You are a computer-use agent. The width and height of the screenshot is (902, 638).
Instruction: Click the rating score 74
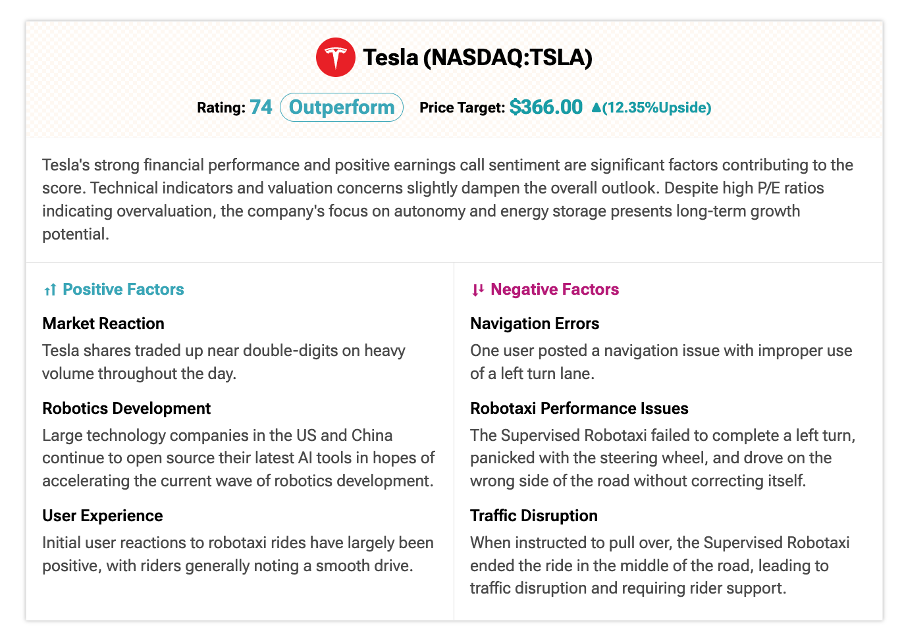pyautogui.click(x=261, y=107)
